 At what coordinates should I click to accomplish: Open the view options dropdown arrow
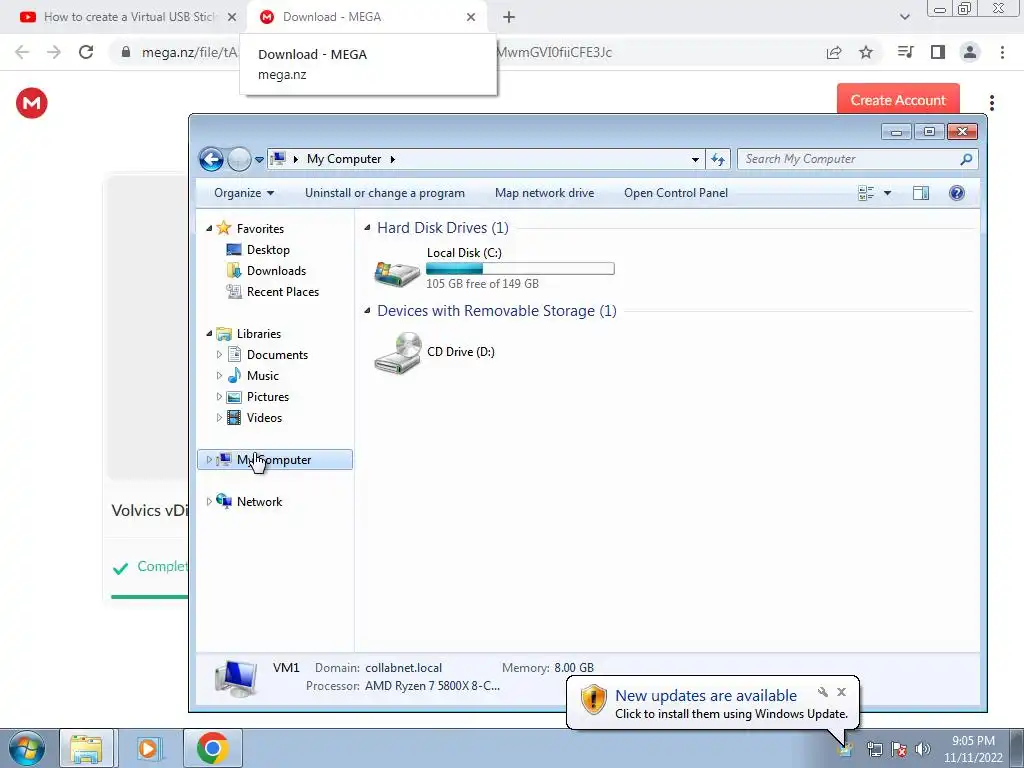(x=887, y=193)
